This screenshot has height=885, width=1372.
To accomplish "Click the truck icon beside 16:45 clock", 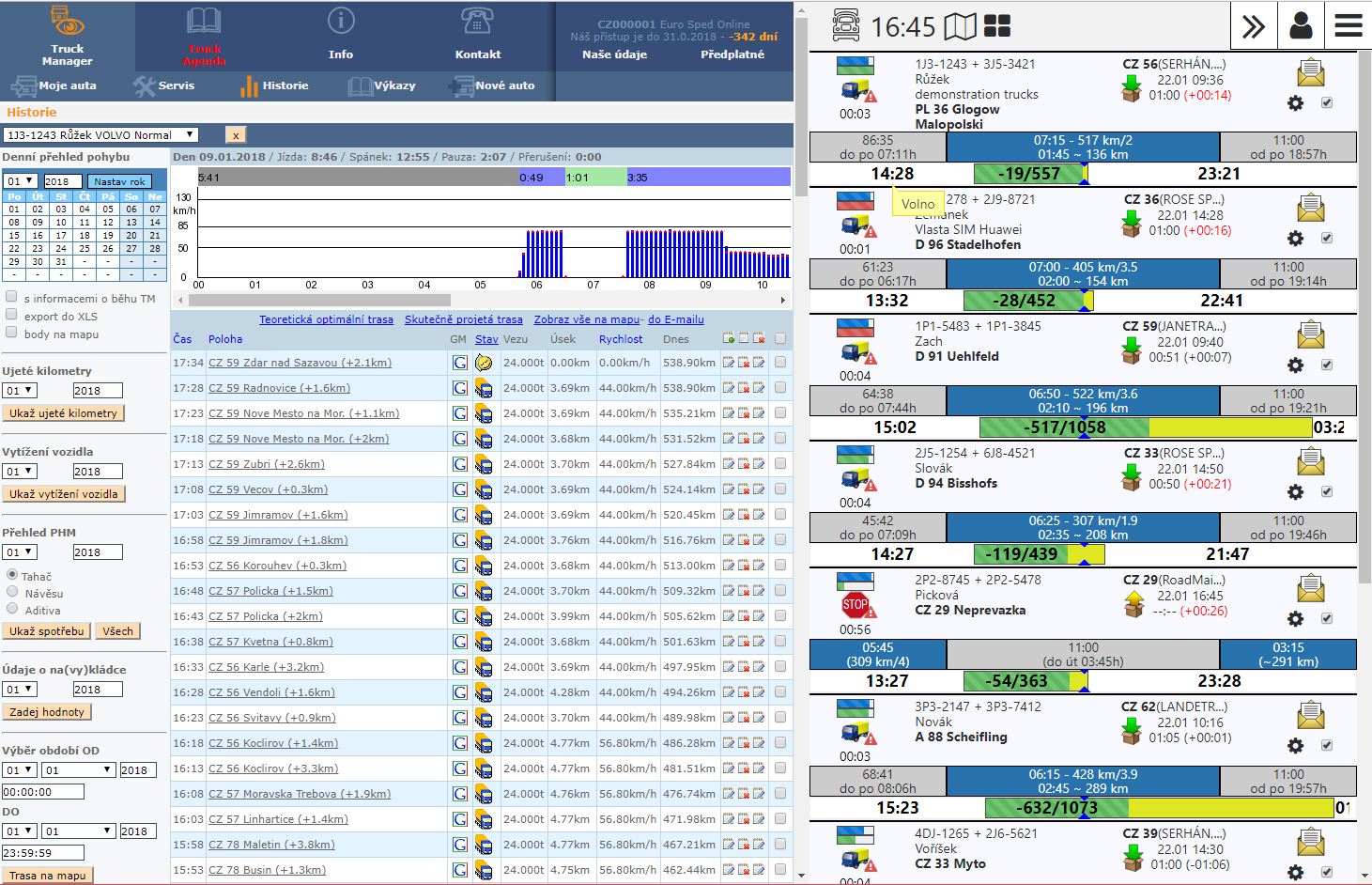I will coord(846,26).
